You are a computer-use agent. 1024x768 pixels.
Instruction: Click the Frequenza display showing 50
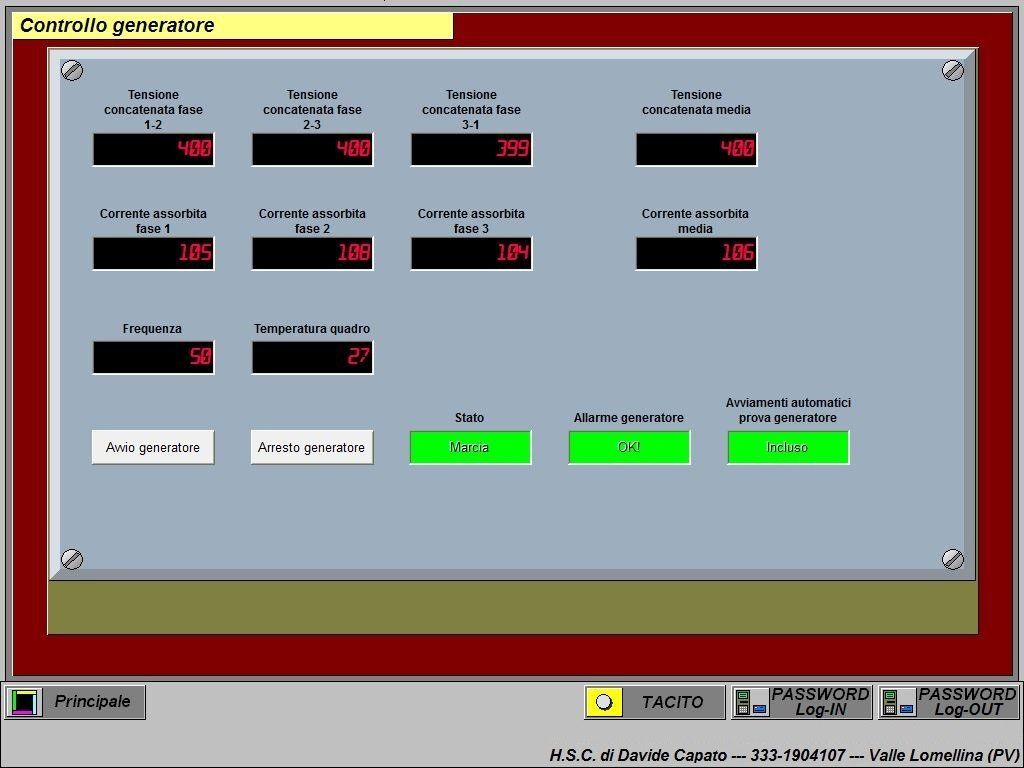[153, 357]
